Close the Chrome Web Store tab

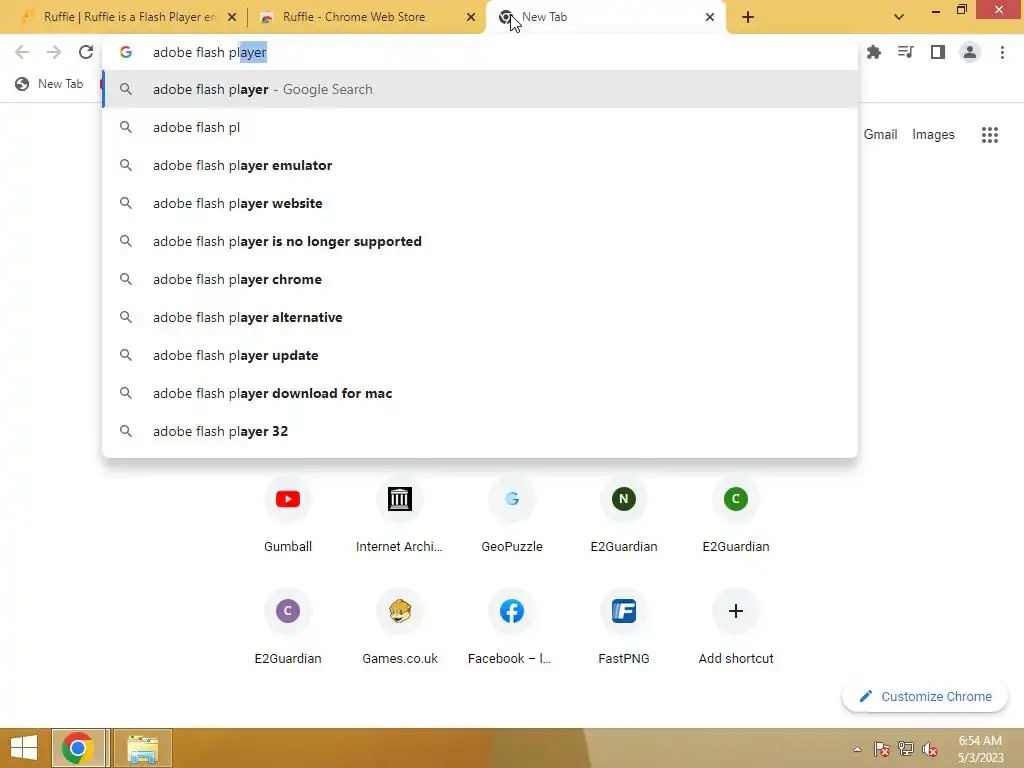[x=471, y=17]
